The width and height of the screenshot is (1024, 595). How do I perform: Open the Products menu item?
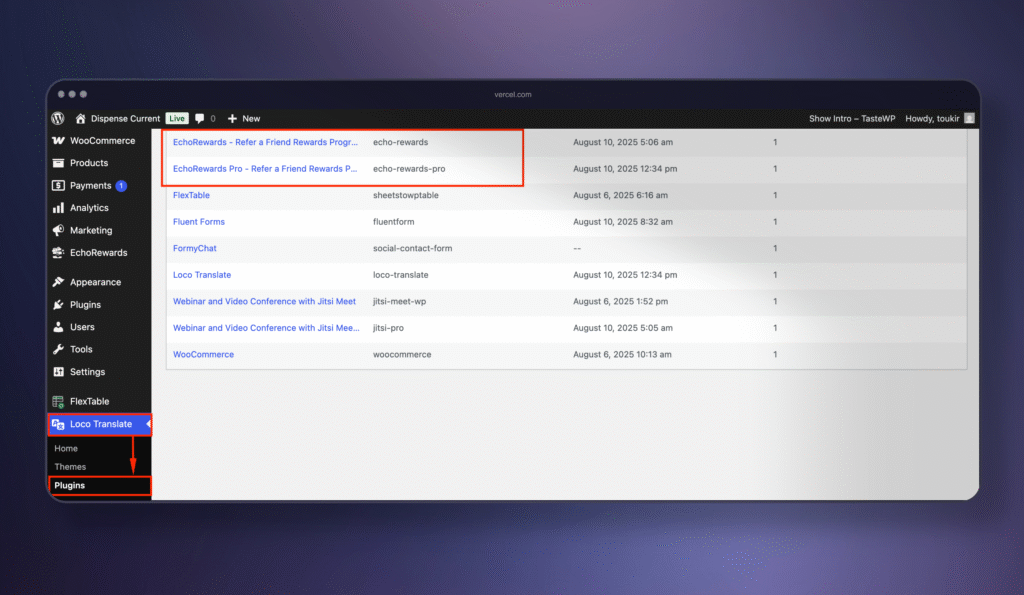pyautogui.click(x=89, y=163)
